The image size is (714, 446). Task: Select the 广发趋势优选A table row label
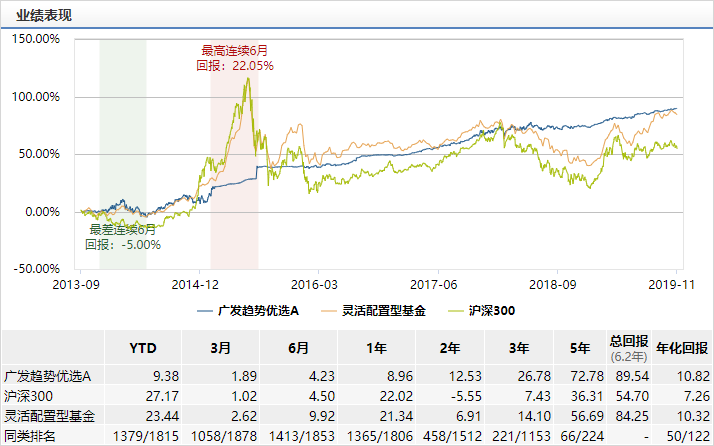click(x=48, y=376)
